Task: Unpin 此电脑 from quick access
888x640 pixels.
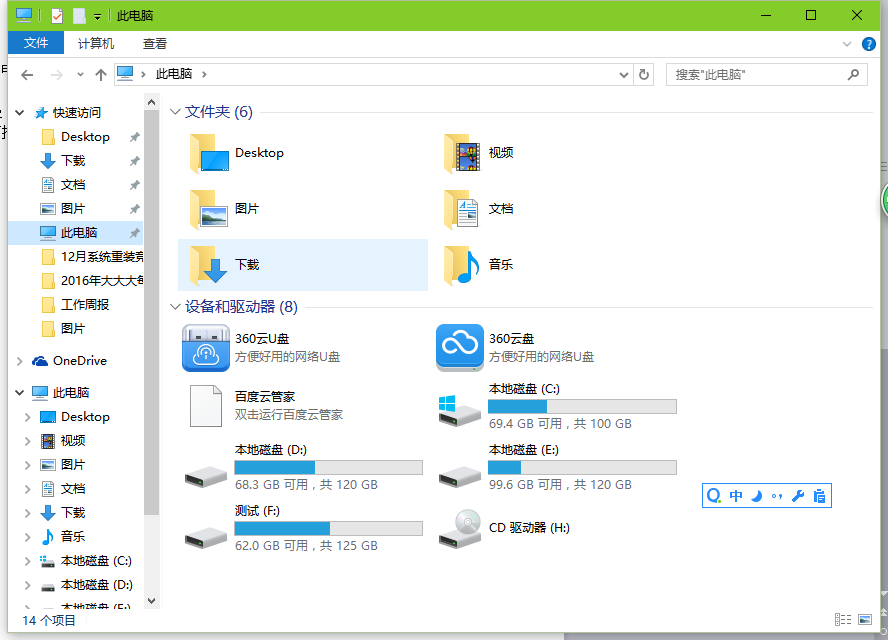Action: tap(134, 233)
